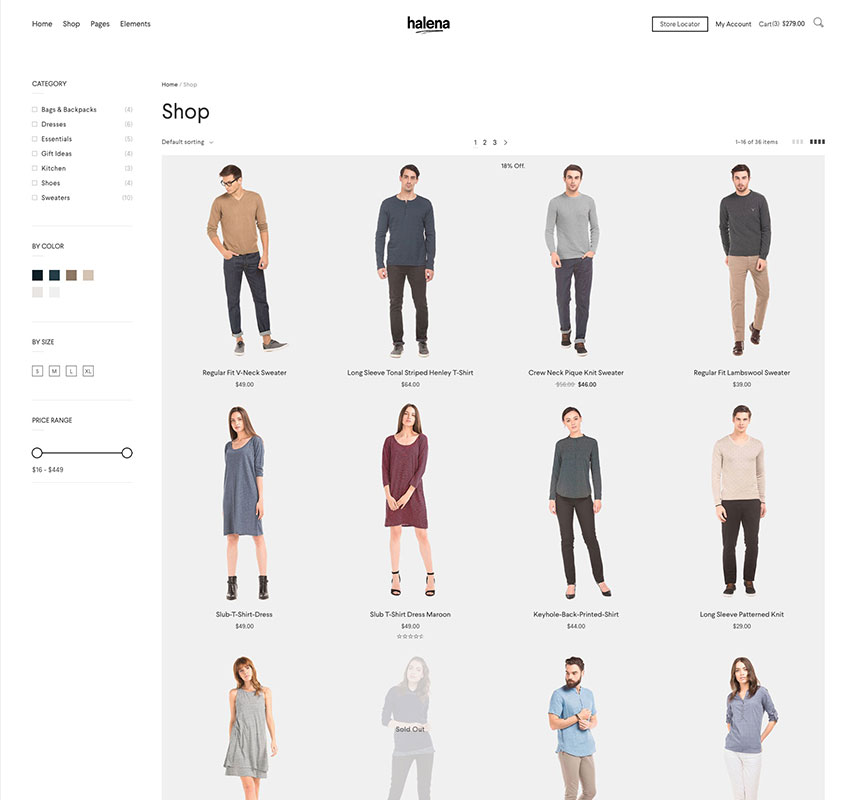
Task: Select size XL box
Action: point(88,371)
